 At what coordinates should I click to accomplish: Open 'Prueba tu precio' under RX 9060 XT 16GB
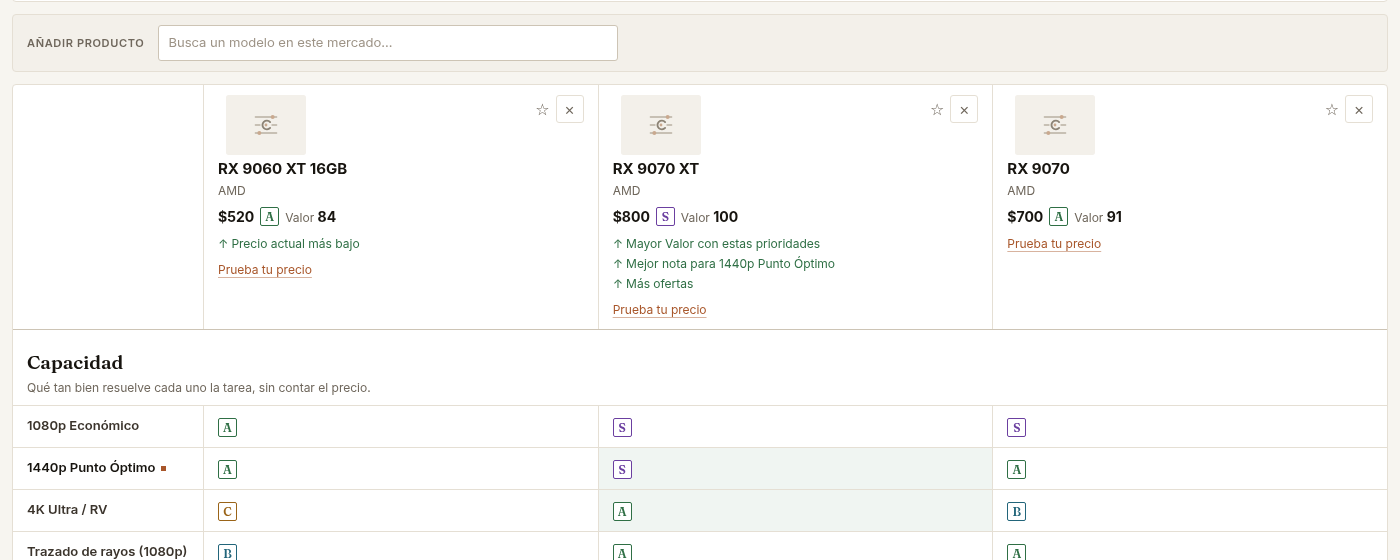coord(265,270)
